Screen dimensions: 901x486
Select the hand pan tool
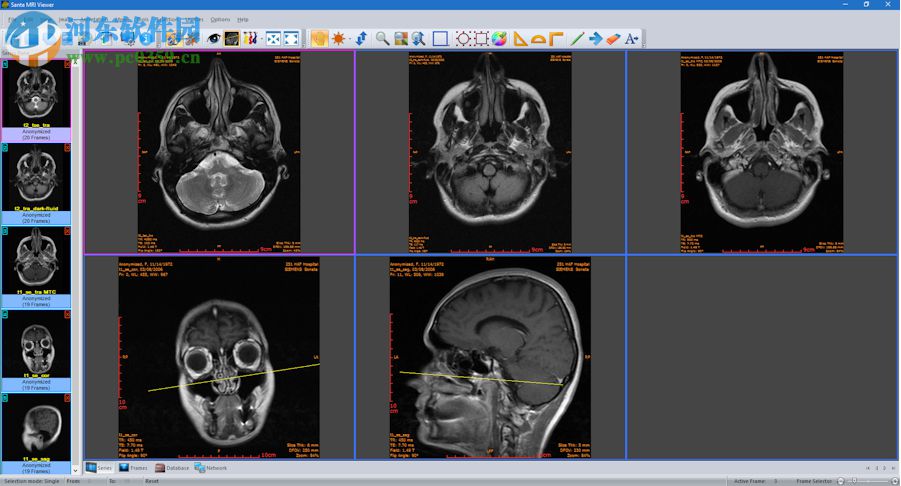pyautogui.click(x=319, y=38)
